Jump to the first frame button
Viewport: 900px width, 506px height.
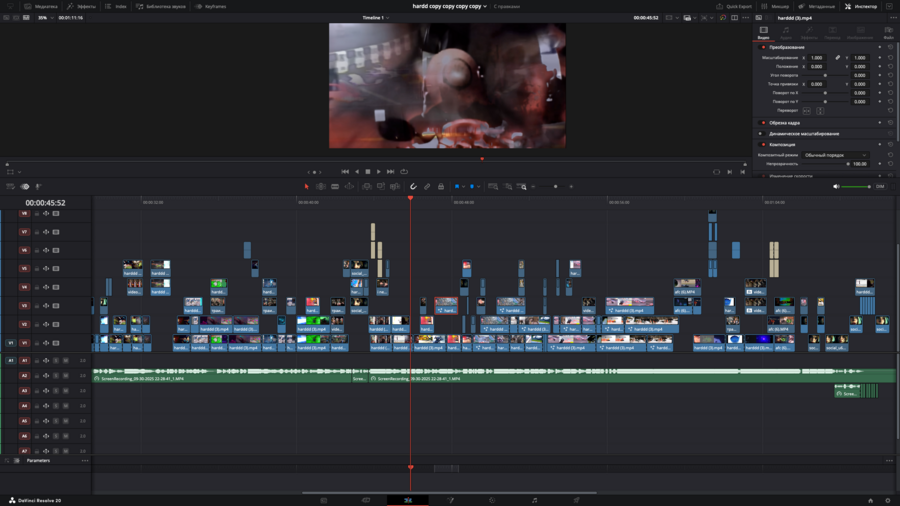[x=345, y=171]
